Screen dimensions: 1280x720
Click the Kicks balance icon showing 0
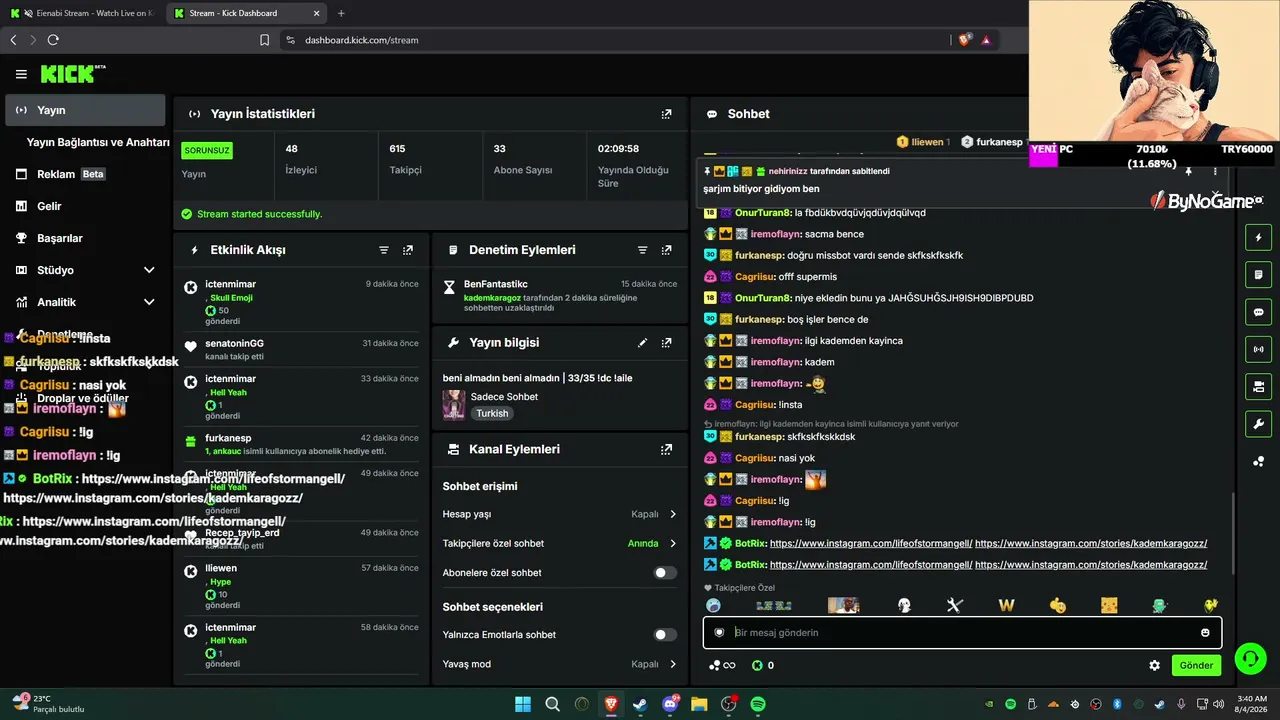pos(757,665)
